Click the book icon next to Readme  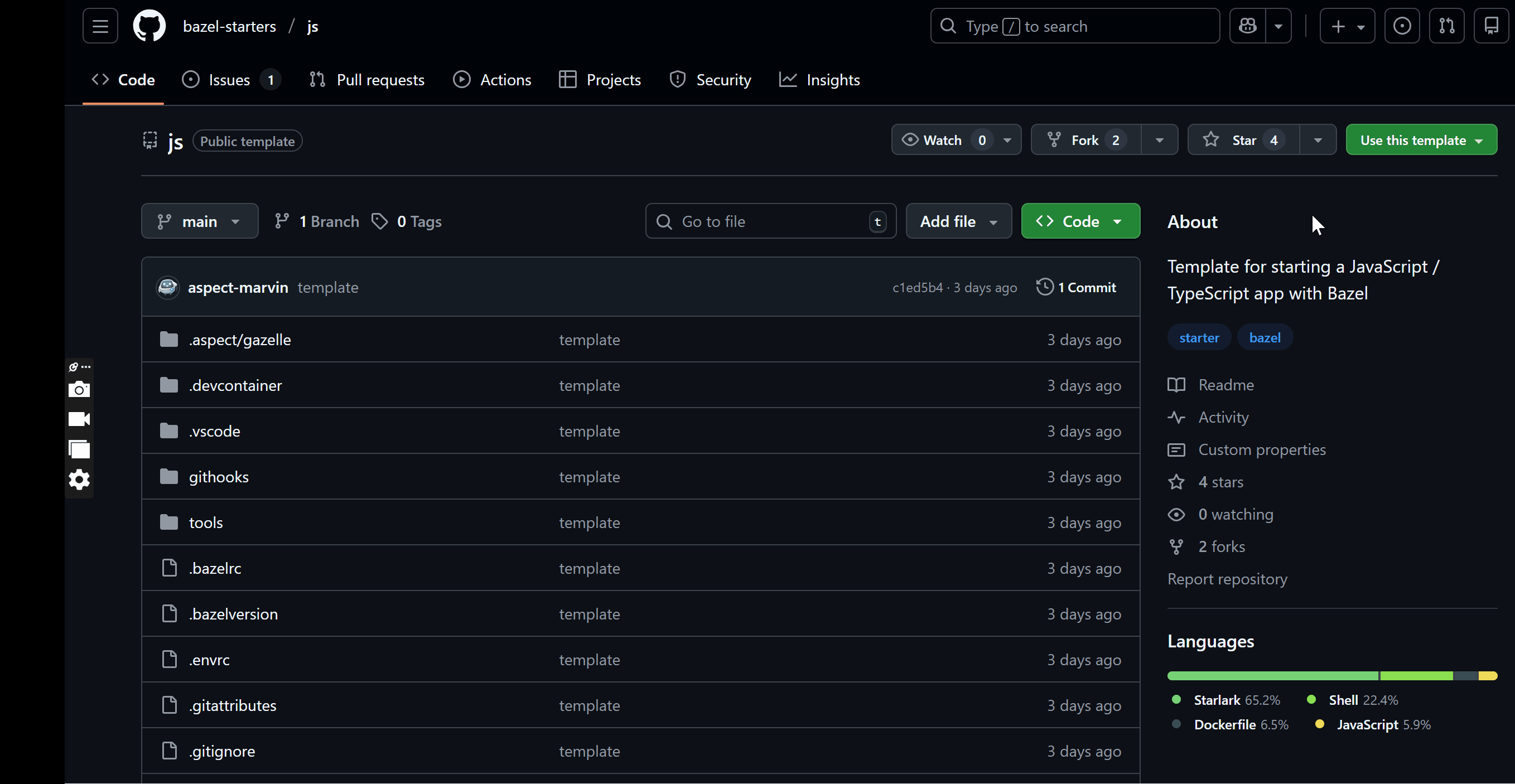pos(1176,385)
